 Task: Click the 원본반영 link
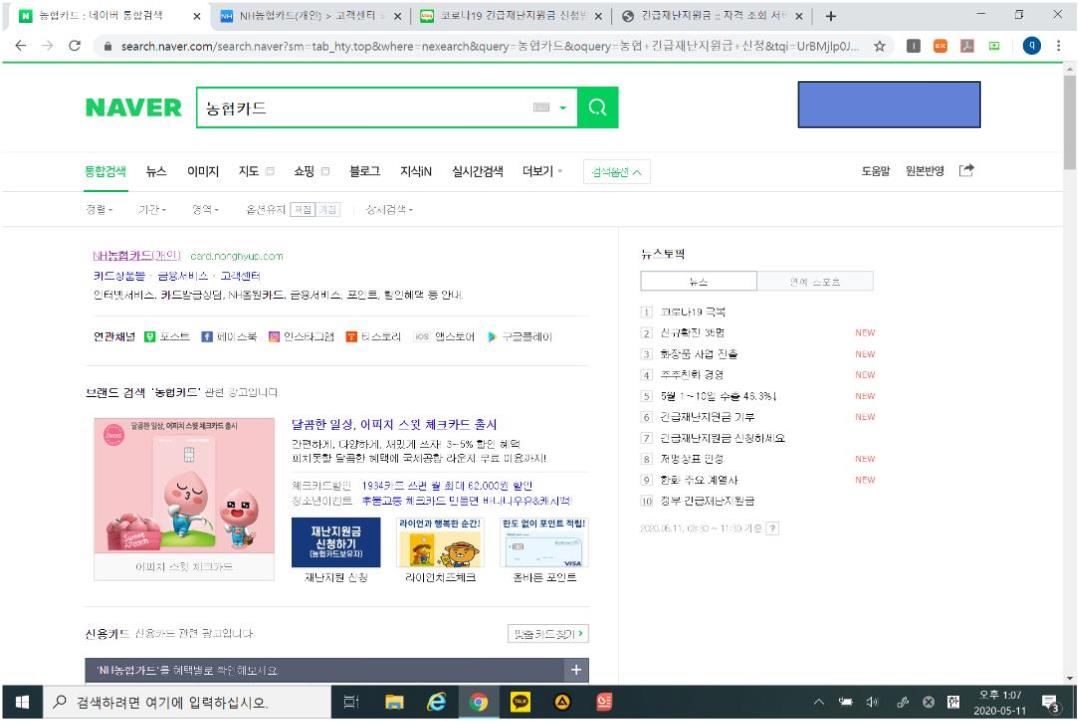pos(925,171)
